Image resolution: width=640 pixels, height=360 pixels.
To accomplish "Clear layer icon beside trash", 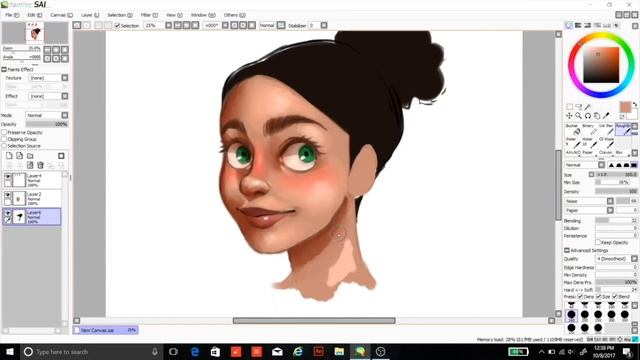I will point(30,165).
